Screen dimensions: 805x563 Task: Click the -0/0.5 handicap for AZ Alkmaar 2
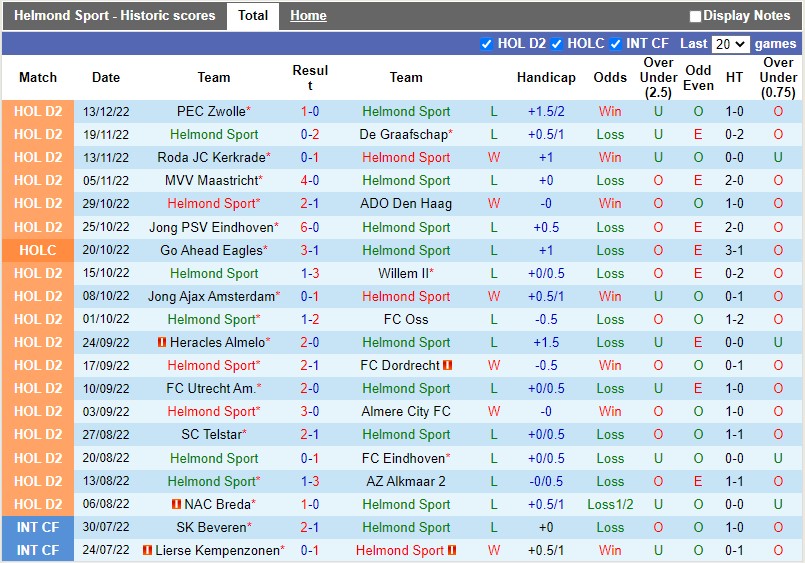(x=546, y=481)
